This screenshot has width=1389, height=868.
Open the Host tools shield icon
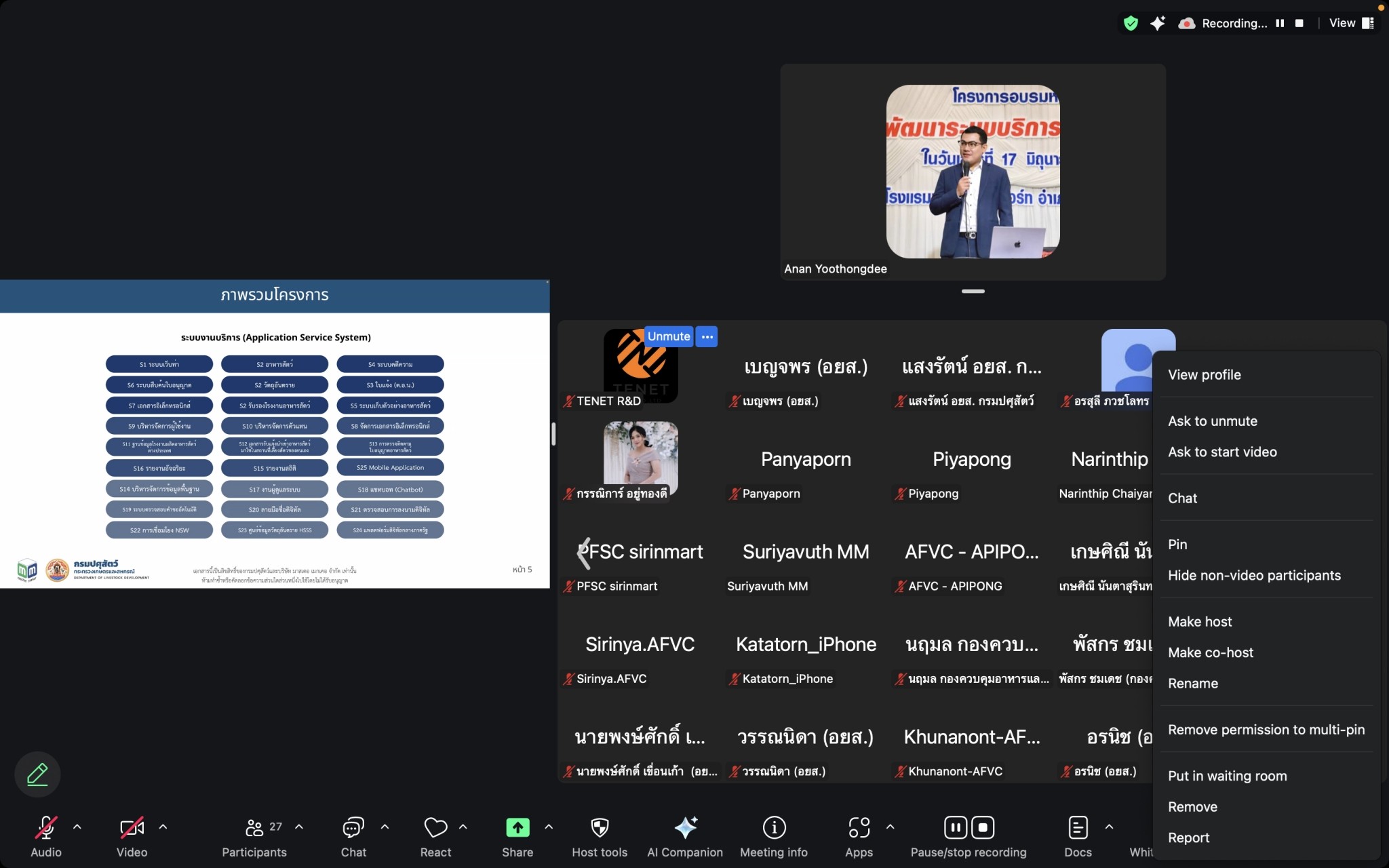coord(600,827)
